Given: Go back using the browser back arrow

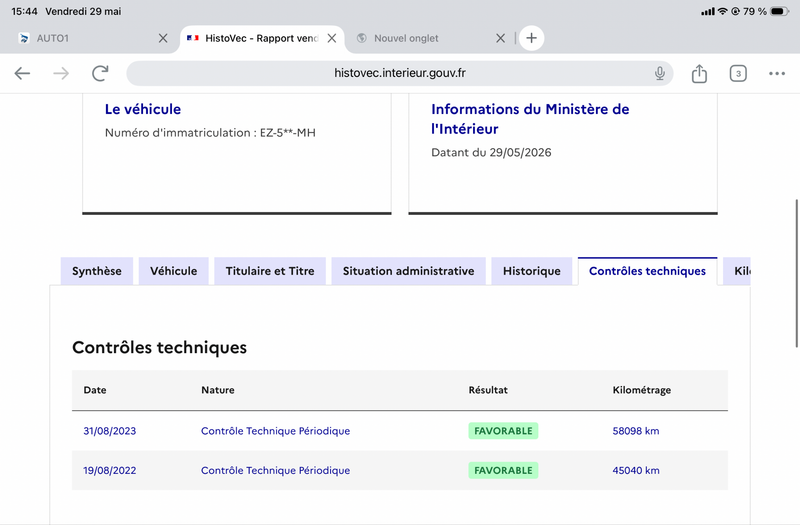Looking at the screenshot, I should 22,73.
